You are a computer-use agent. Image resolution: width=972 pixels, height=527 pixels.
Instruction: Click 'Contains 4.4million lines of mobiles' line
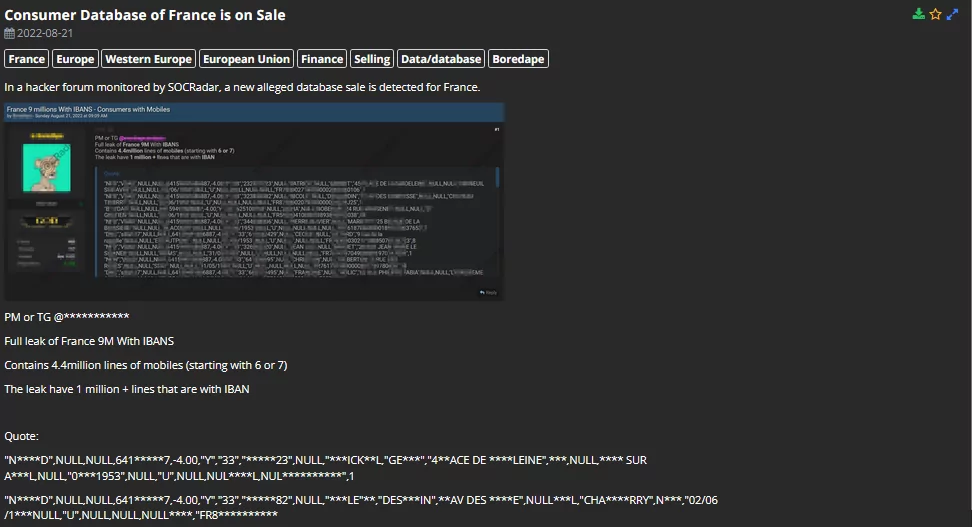point(146,365)
